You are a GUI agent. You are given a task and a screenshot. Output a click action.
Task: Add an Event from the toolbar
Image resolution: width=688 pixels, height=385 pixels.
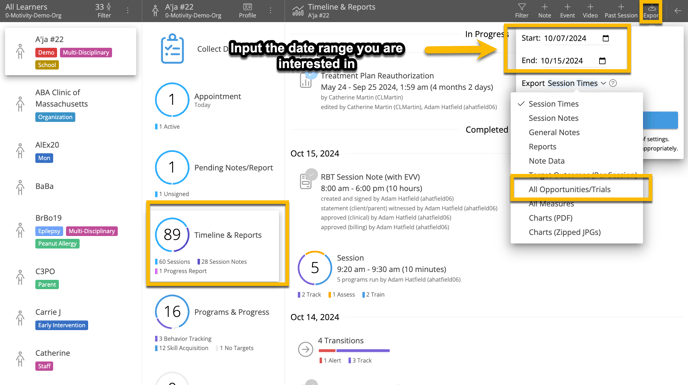(567, 11)
